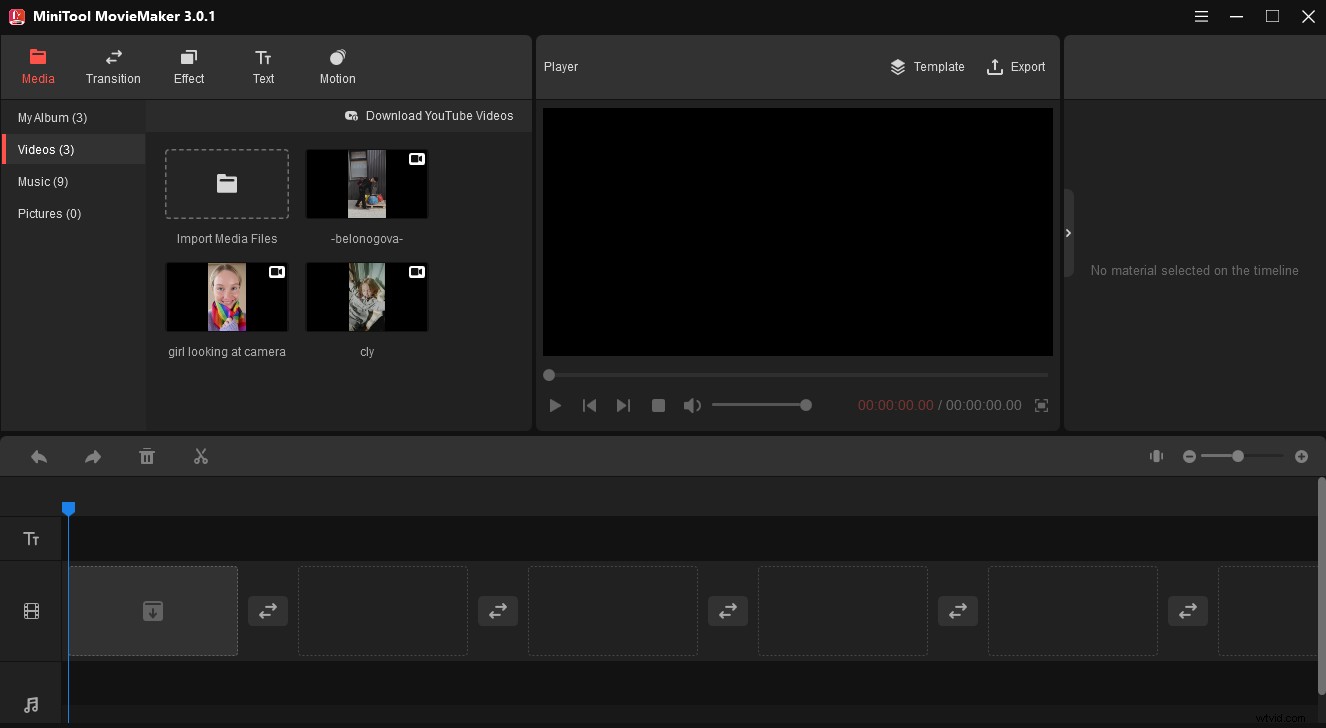Open the Download YouTube Videos feature
Screen dimensions: 1326x728
tap(430, 116)
